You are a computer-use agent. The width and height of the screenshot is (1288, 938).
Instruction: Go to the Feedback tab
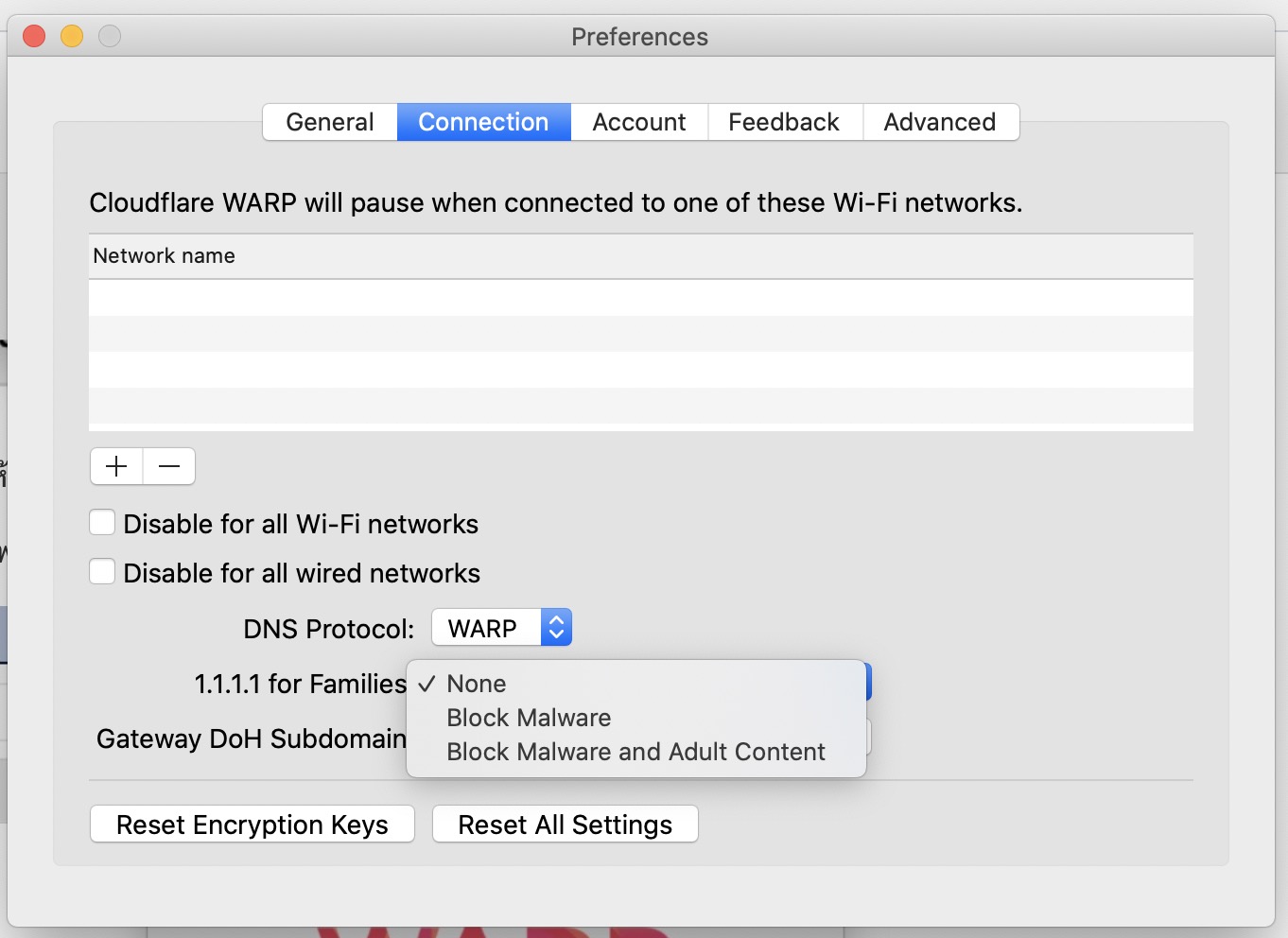pyautogui.click(x=784, y=122)
